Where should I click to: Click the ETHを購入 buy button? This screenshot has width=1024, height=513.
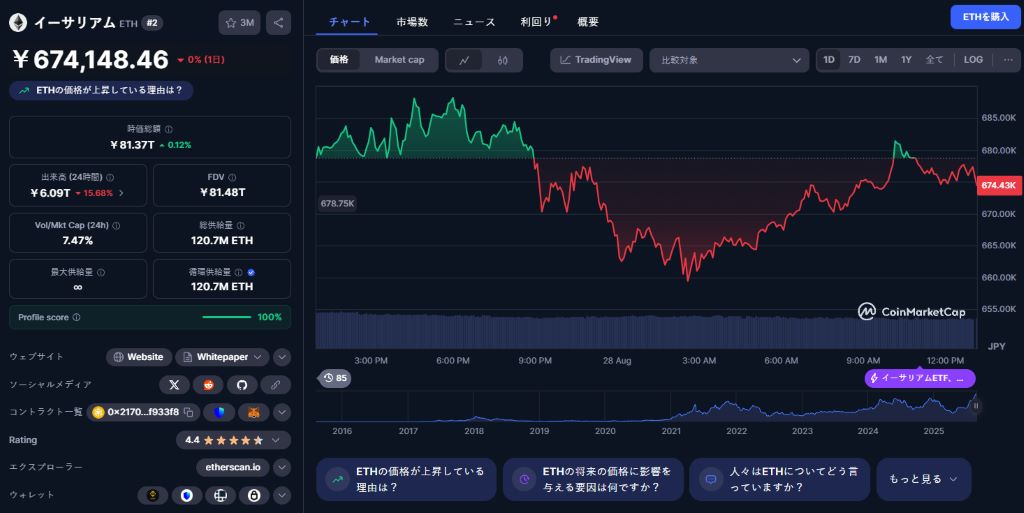point(985,17)
